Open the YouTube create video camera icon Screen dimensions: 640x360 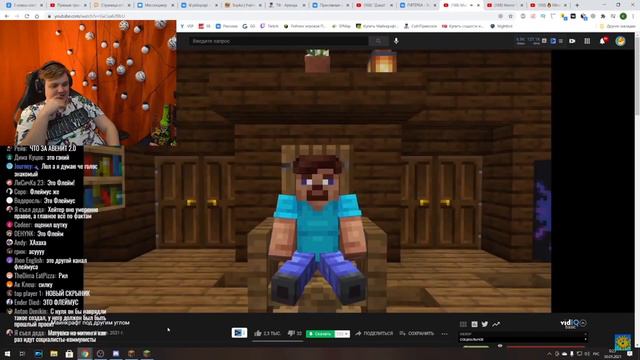[x=572, y=41]
